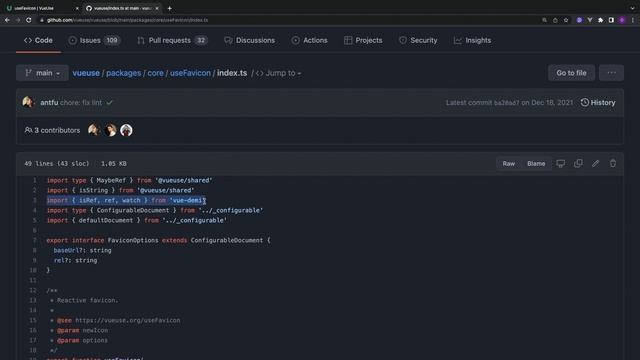The height and width of the screenshot is (360, 640).
Task: View the Raw file
Action: tap(509, 164)
